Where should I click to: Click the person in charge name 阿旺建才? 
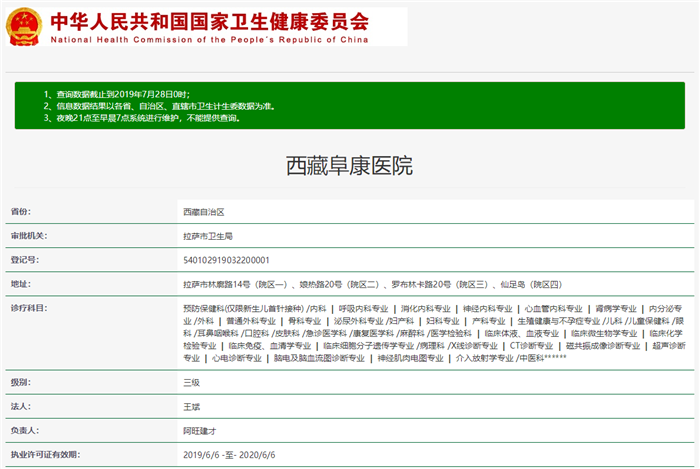(200, 431)
